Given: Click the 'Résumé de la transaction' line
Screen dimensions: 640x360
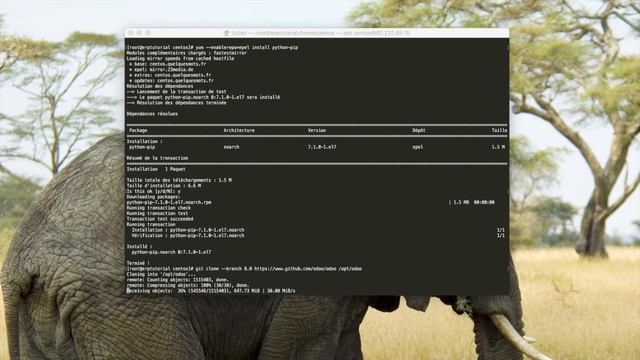Looking at the screenshot, I should [158, 158].
